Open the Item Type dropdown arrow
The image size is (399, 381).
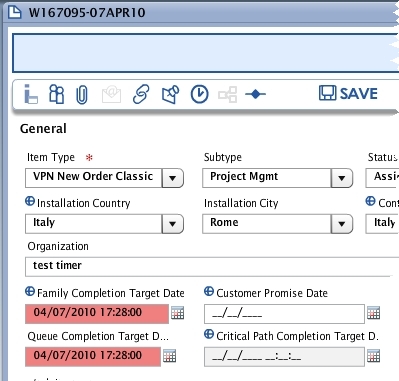(172, 178)
